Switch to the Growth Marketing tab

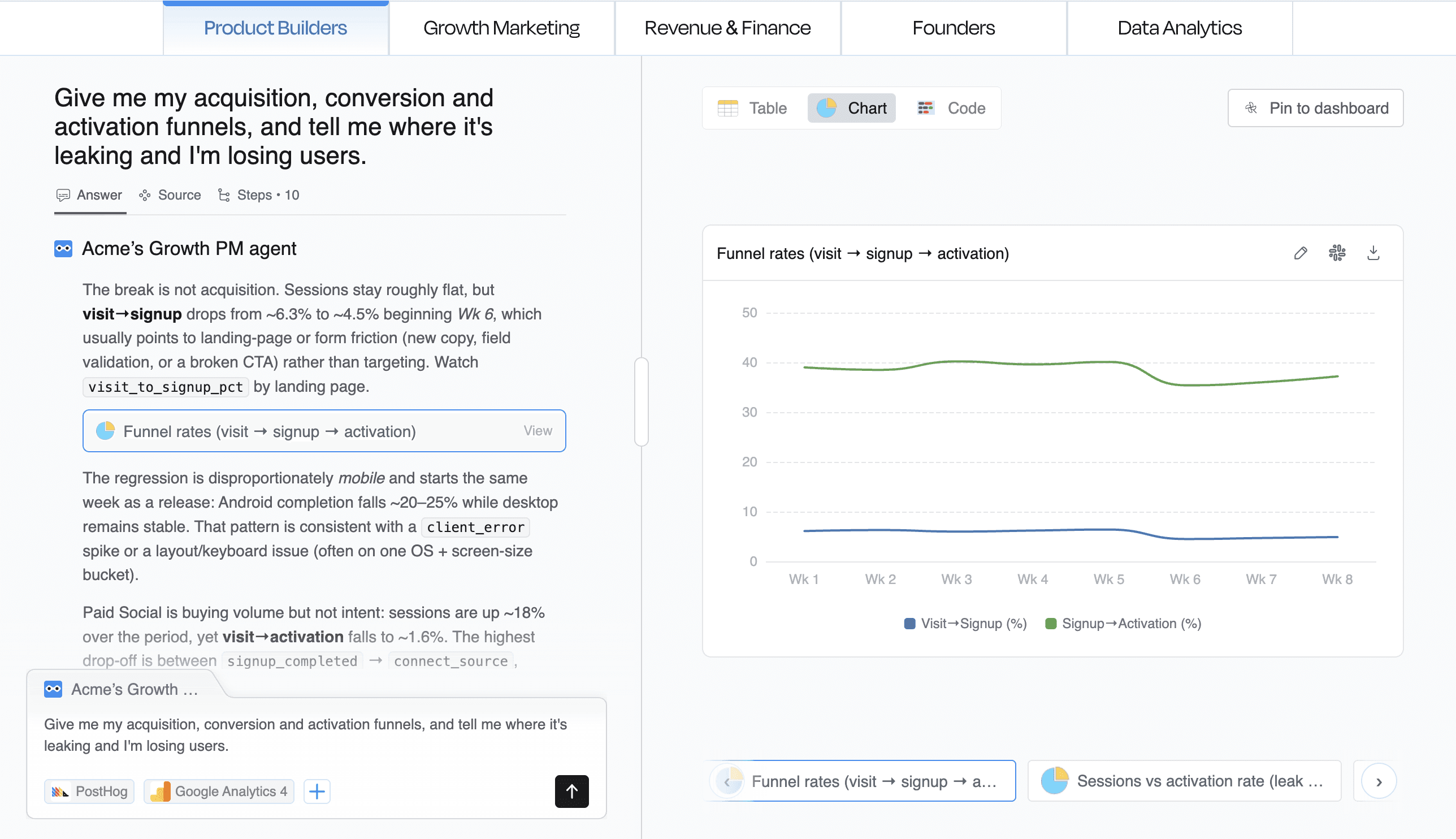[x=501, y=27]
